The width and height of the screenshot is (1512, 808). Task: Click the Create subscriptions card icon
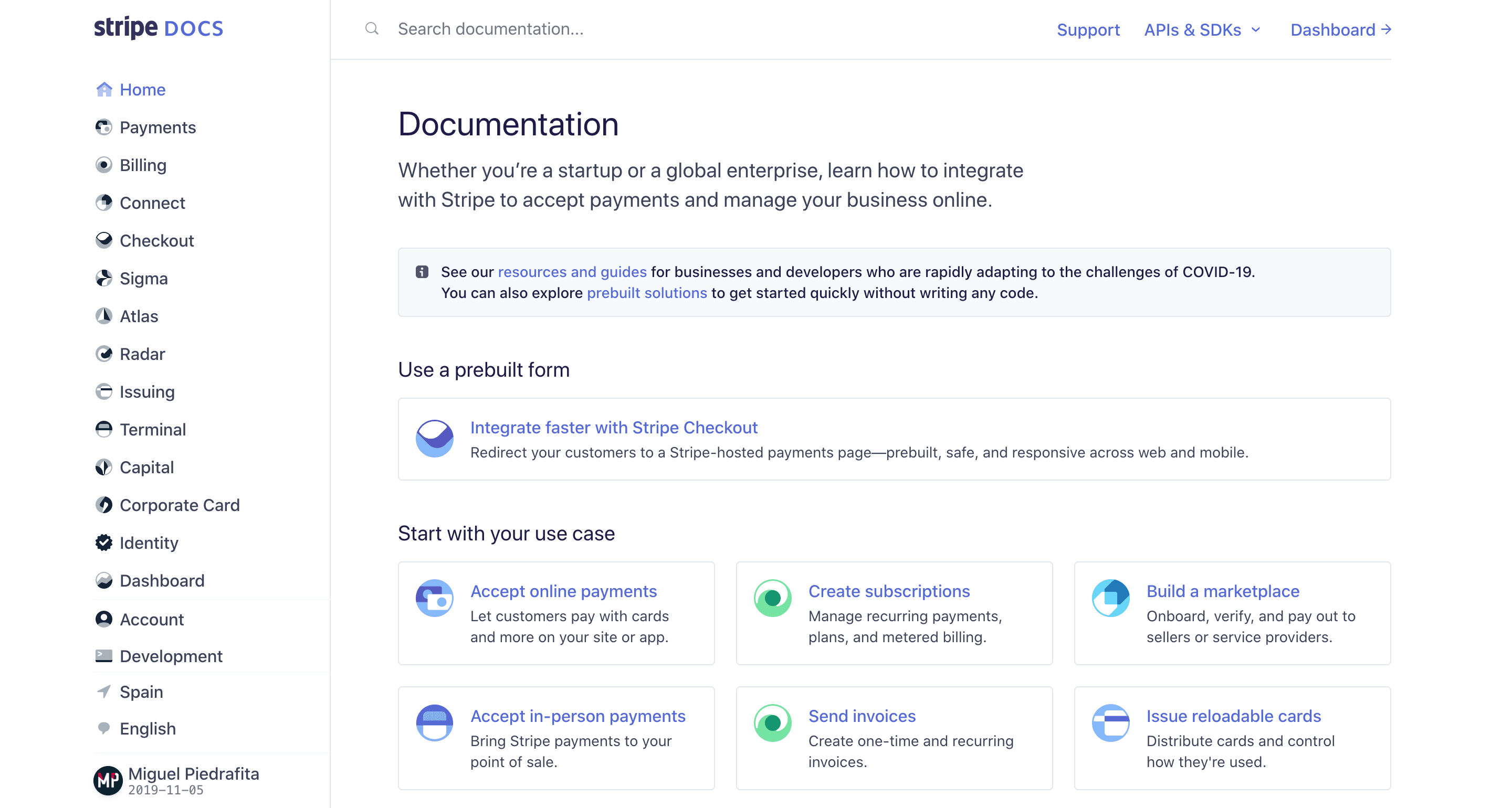pyautogui.click(x=772, y=599)
